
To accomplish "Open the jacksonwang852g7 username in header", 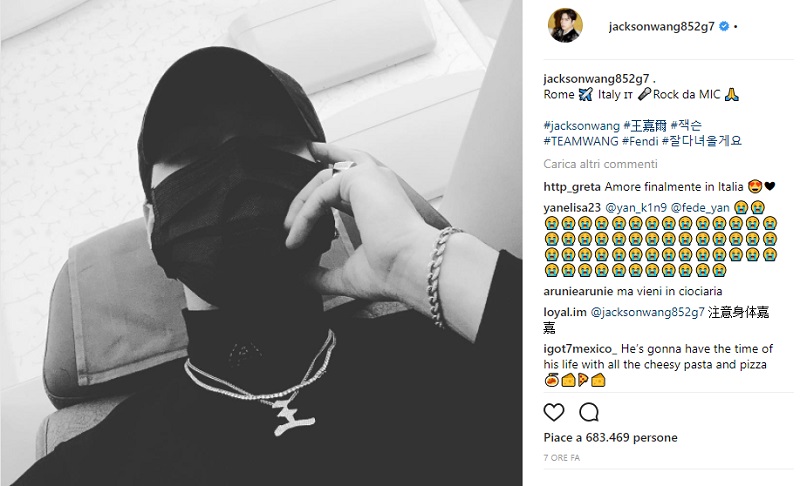I will pos(661,27).
